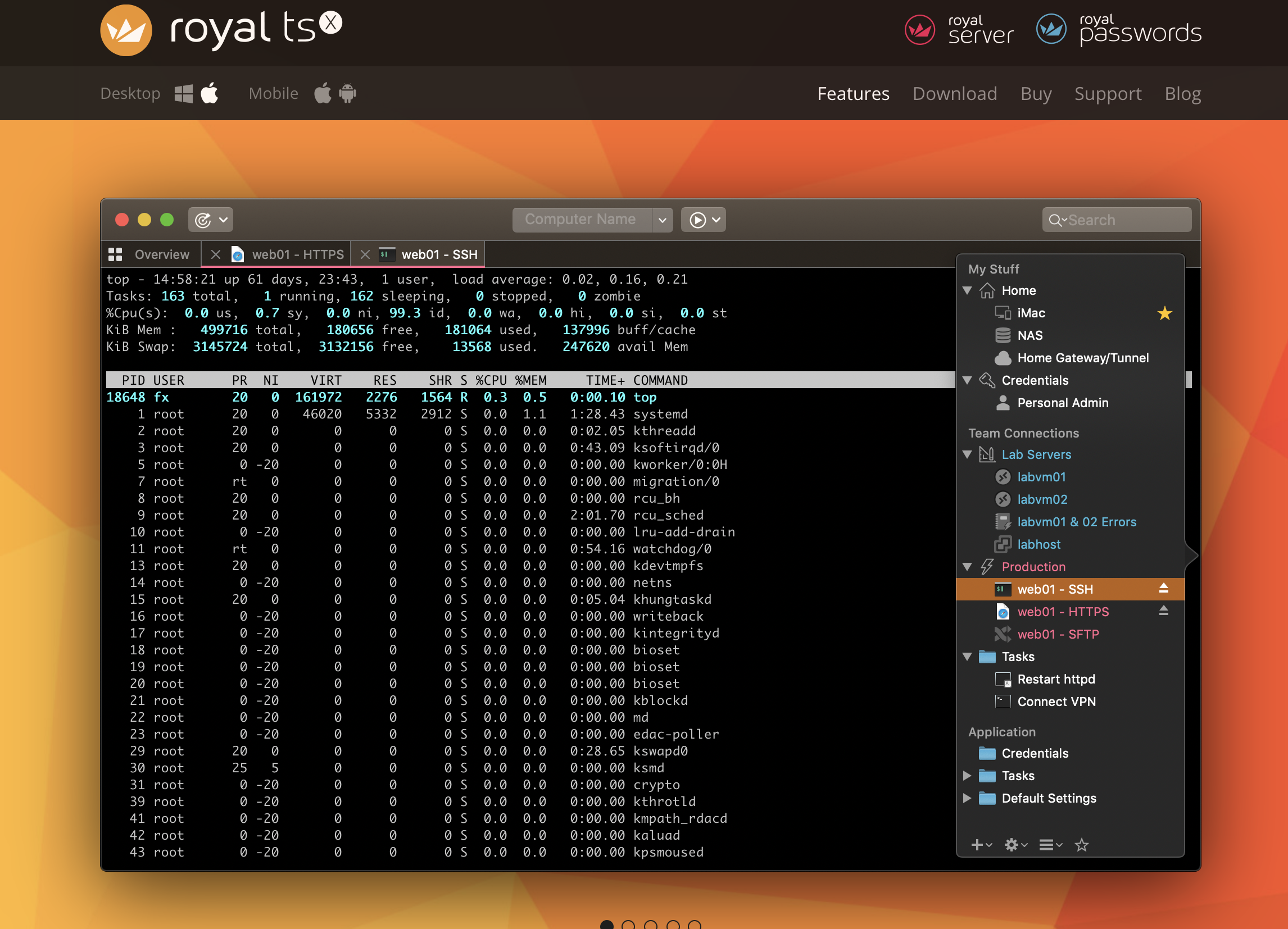The image size is (1288, 929).
Task: Open the Blog page
Action: [x=1182, y=94]
